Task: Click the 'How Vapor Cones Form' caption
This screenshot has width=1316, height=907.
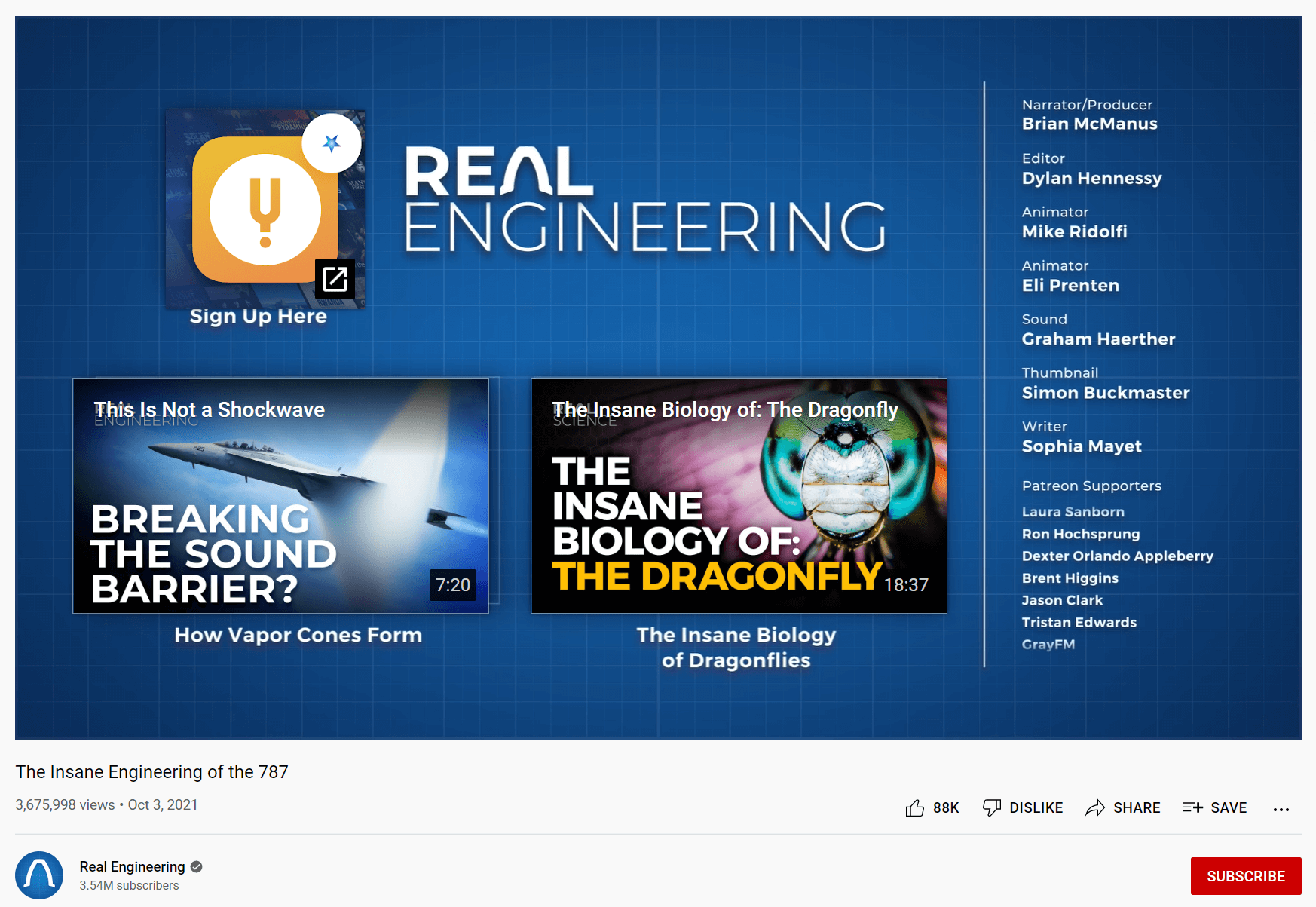Action: [x=298, y=635]
